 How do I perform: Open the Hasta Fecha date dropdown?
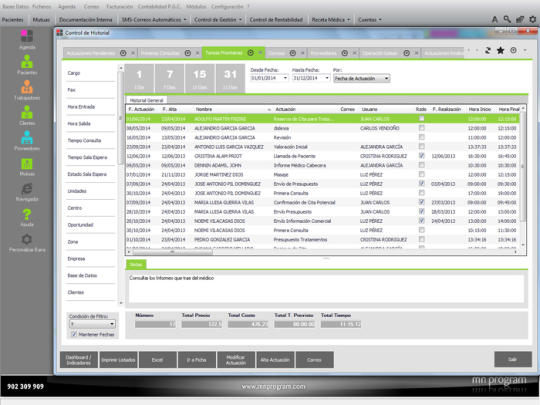click(x=327, y=78)
